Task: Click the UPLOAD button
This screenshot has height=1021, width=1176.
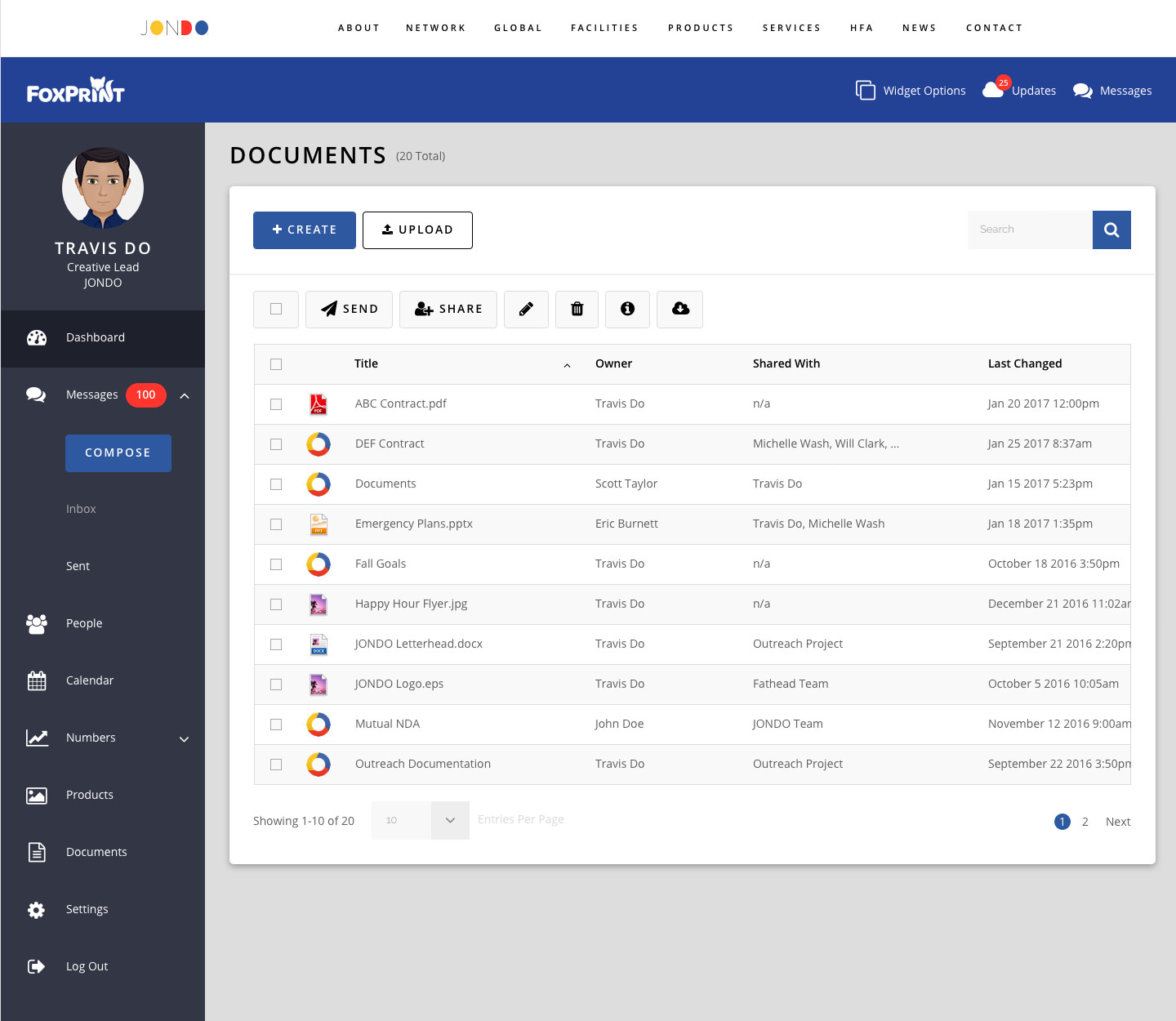Action: point(417,230)
